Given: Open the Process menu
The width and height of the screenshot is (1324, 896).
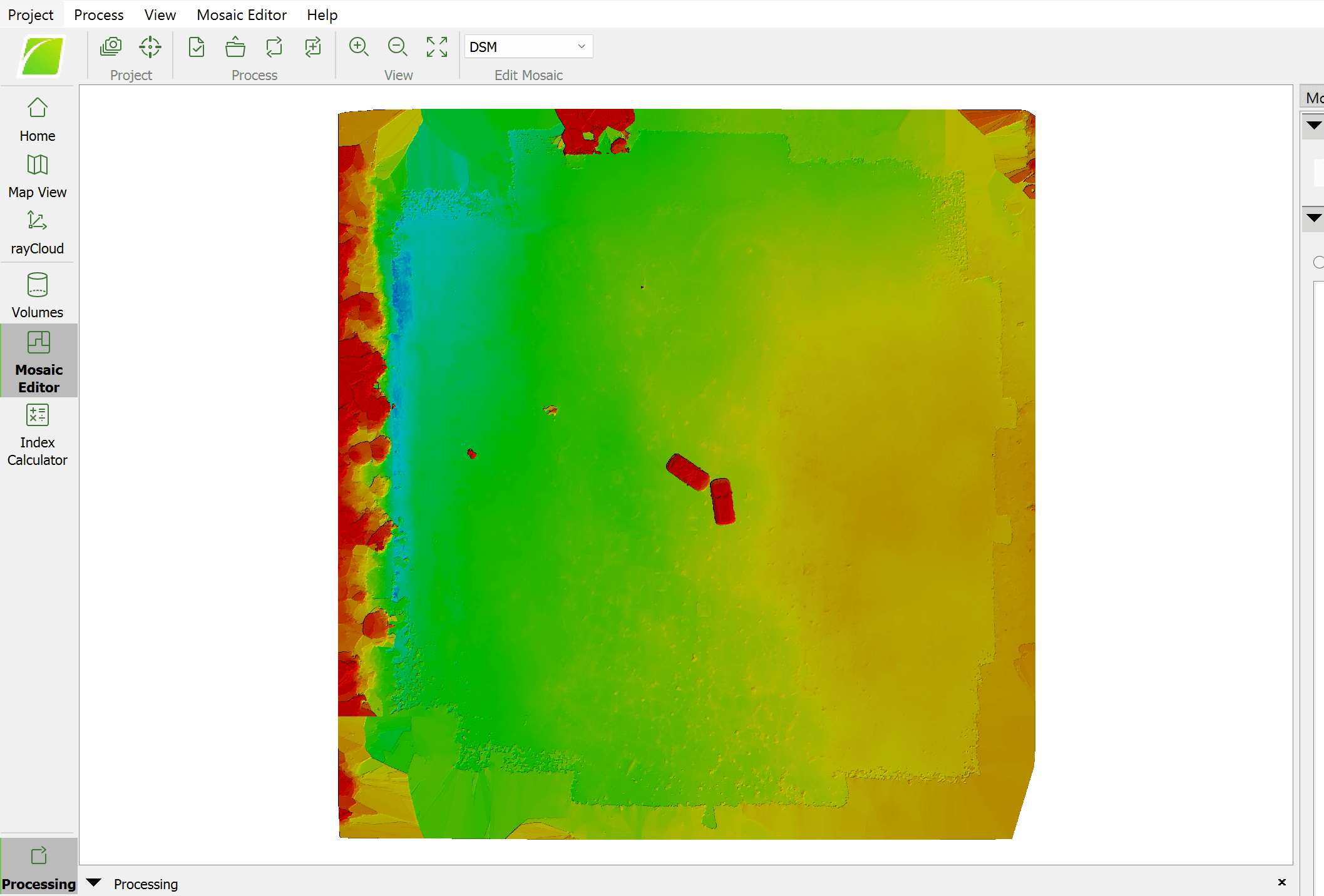Looking at the screenshot, I should pyautogui.click(x=99, y=14).
